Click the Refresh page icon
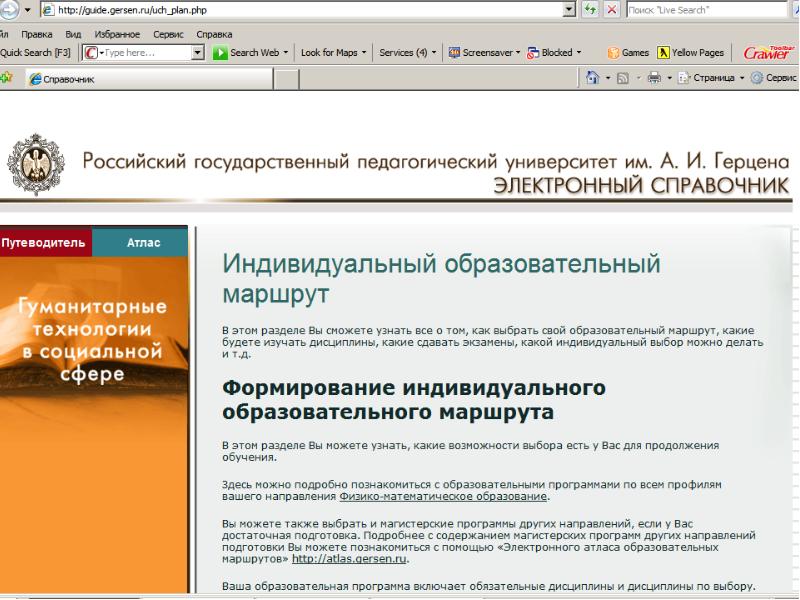800x600 pixels. (592, 9)
